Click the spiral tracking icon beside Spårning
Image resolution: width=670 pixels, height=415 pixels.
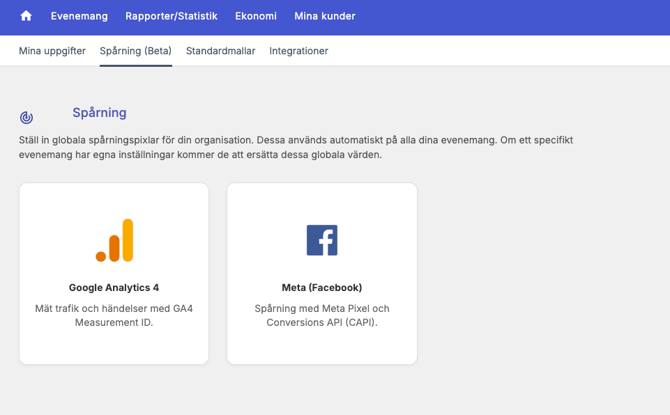click(26, 117)
